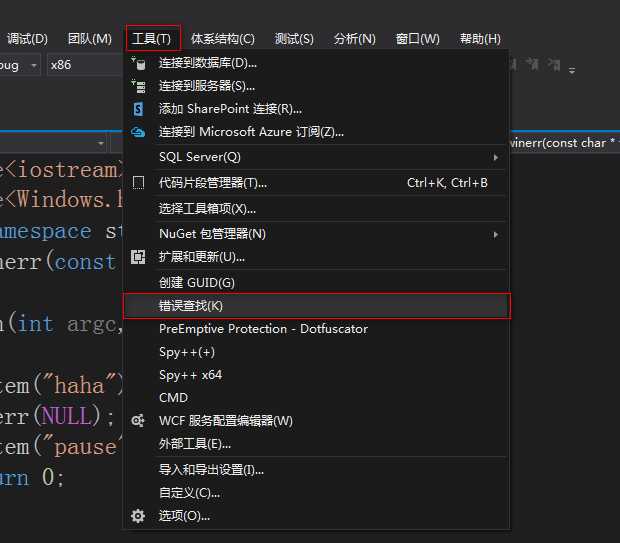Viewport: 620px width, 543px height.
Task: Click the Extensions and Updates icon
Action: 138,257
